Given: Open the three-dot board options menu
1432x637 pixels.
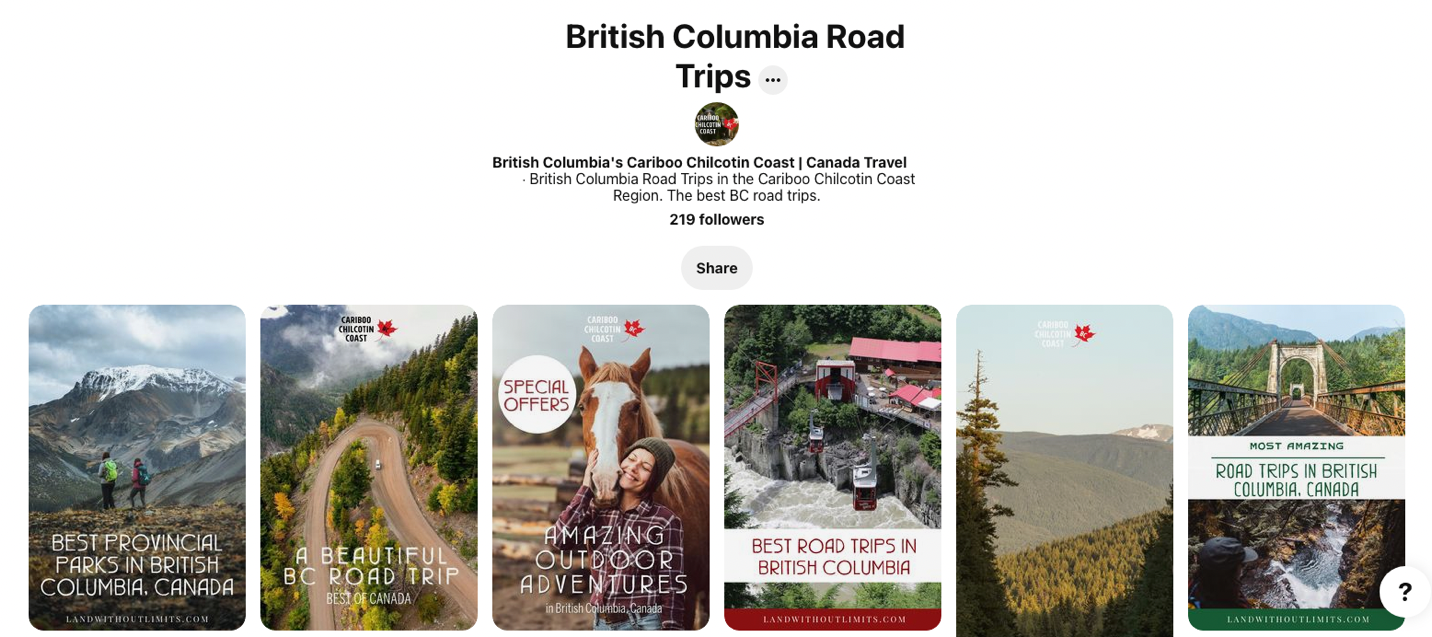Looking at the screenshot, I should (772, 80).
